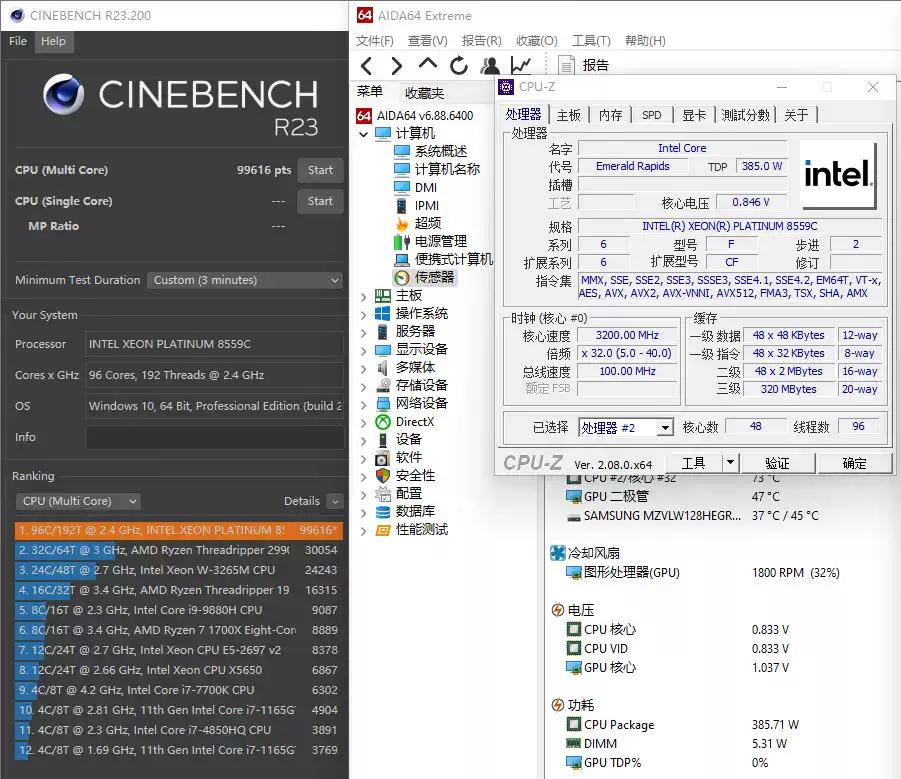The image size is (901, 779).
Task: Switch to the SPD tab in CPU-Z
Action: [652, 115]
